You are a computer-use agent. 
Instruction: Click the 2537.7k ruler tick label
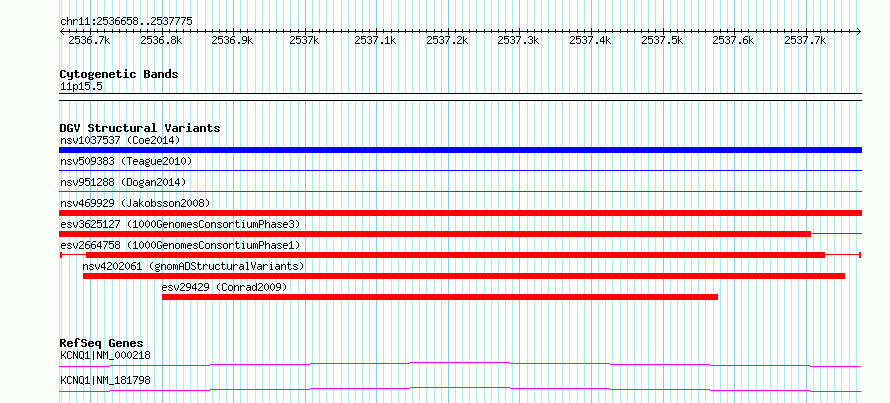point(804,41)
